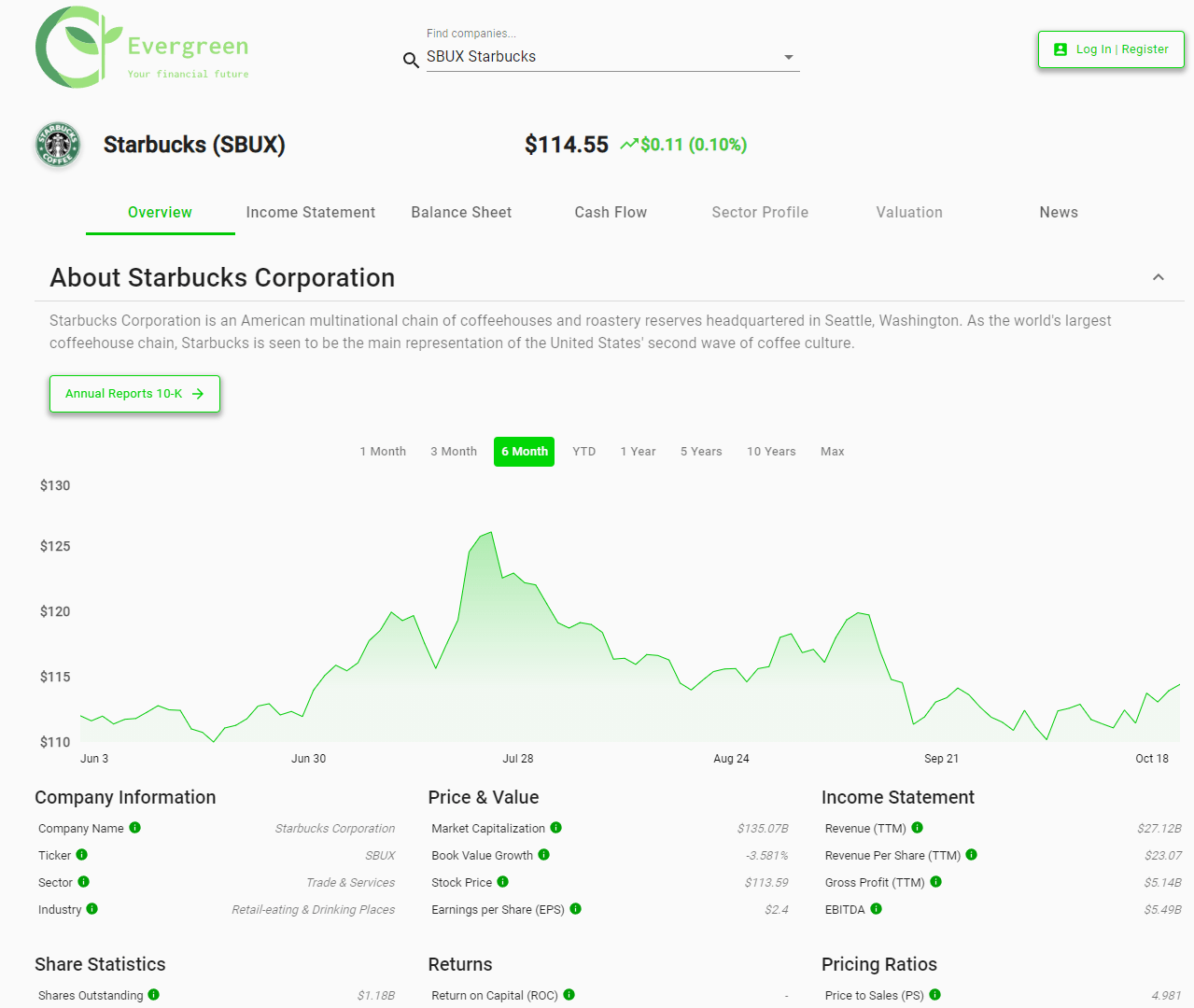Click the info icon beside Revenue (TTM)

pos(918,828)
